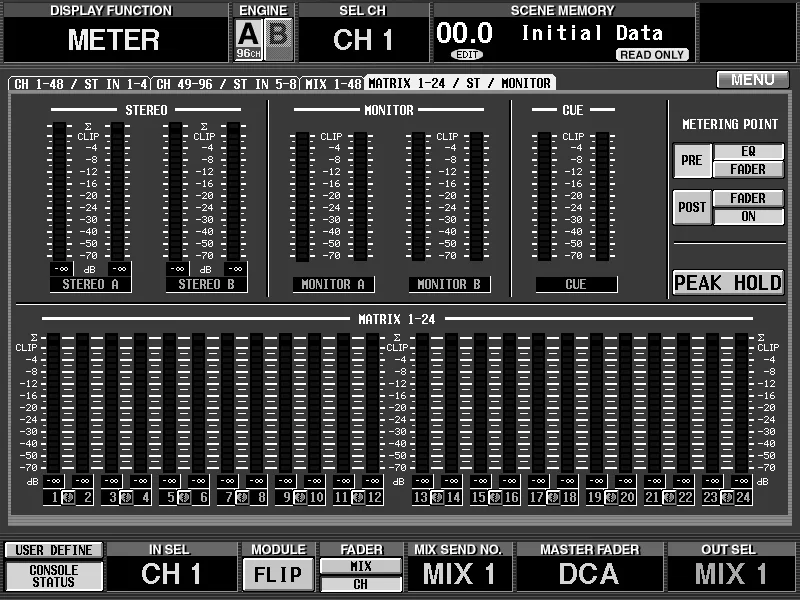Click the IN SEL CH 1 field

tap(171, 573)
